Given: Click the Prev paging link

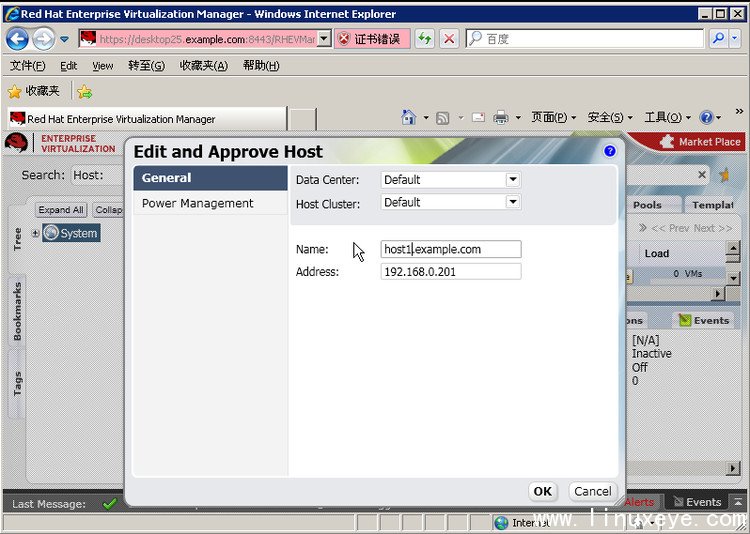Looking at the screenshot, I should coord(672,228).
